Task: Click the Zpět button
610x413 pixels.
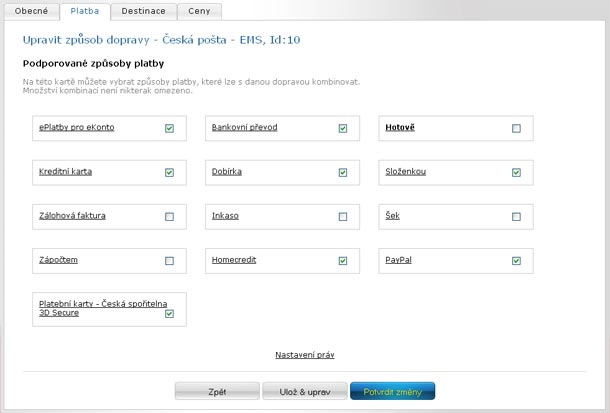Action: 217,391
